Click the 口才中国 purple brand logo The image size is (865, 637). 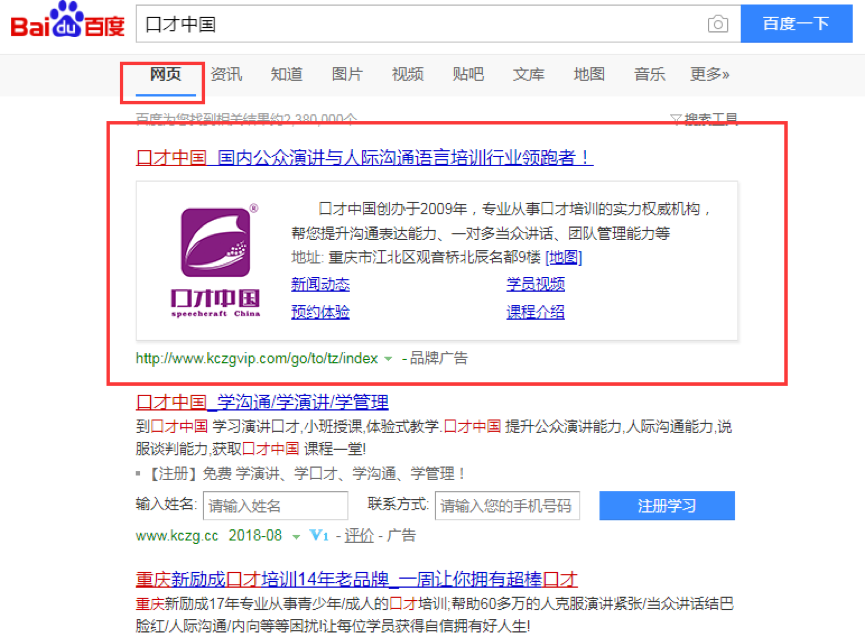[x=216, y=260]
